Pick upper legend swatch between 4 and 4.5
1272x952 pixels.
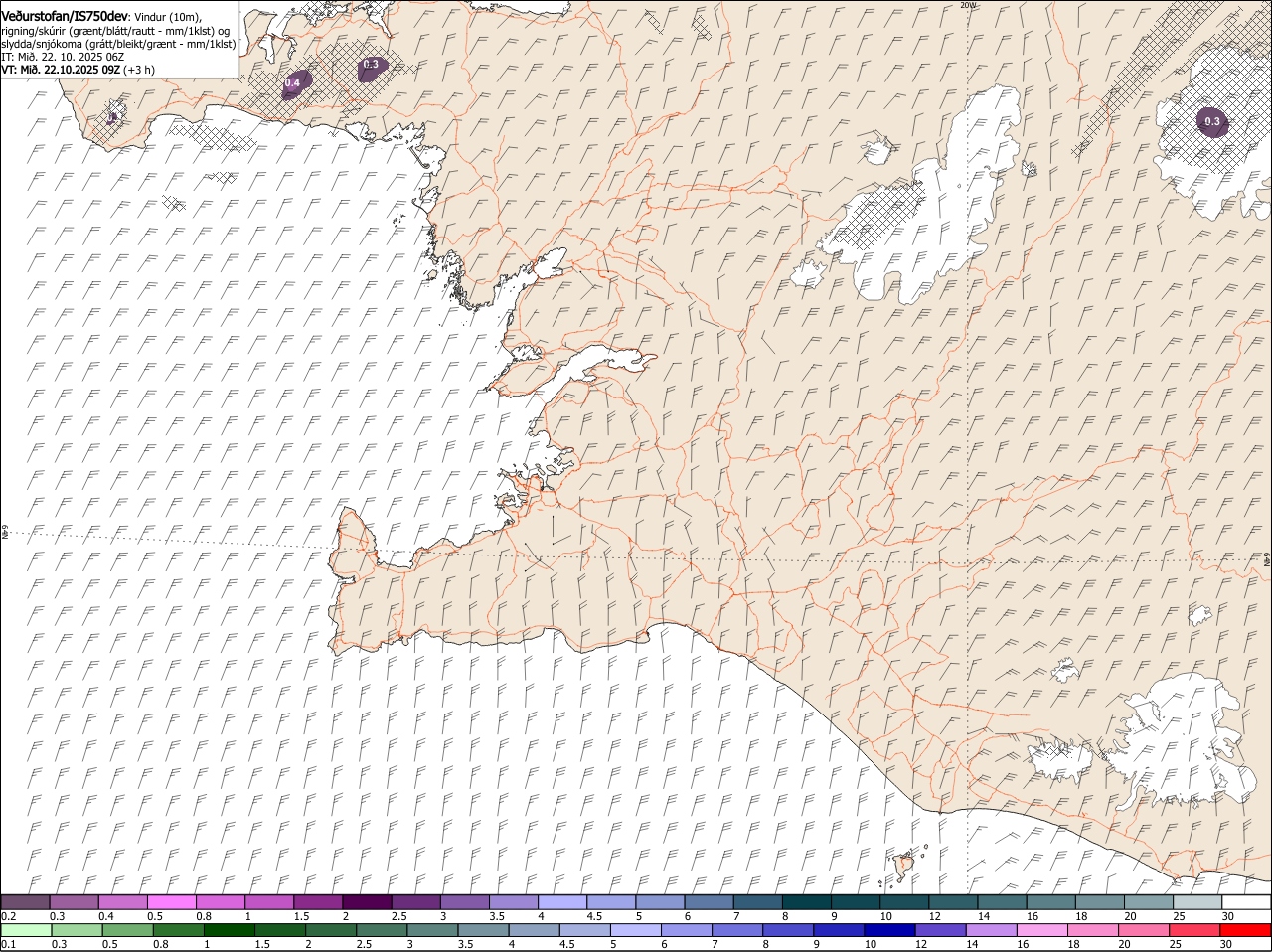[562, 902]
